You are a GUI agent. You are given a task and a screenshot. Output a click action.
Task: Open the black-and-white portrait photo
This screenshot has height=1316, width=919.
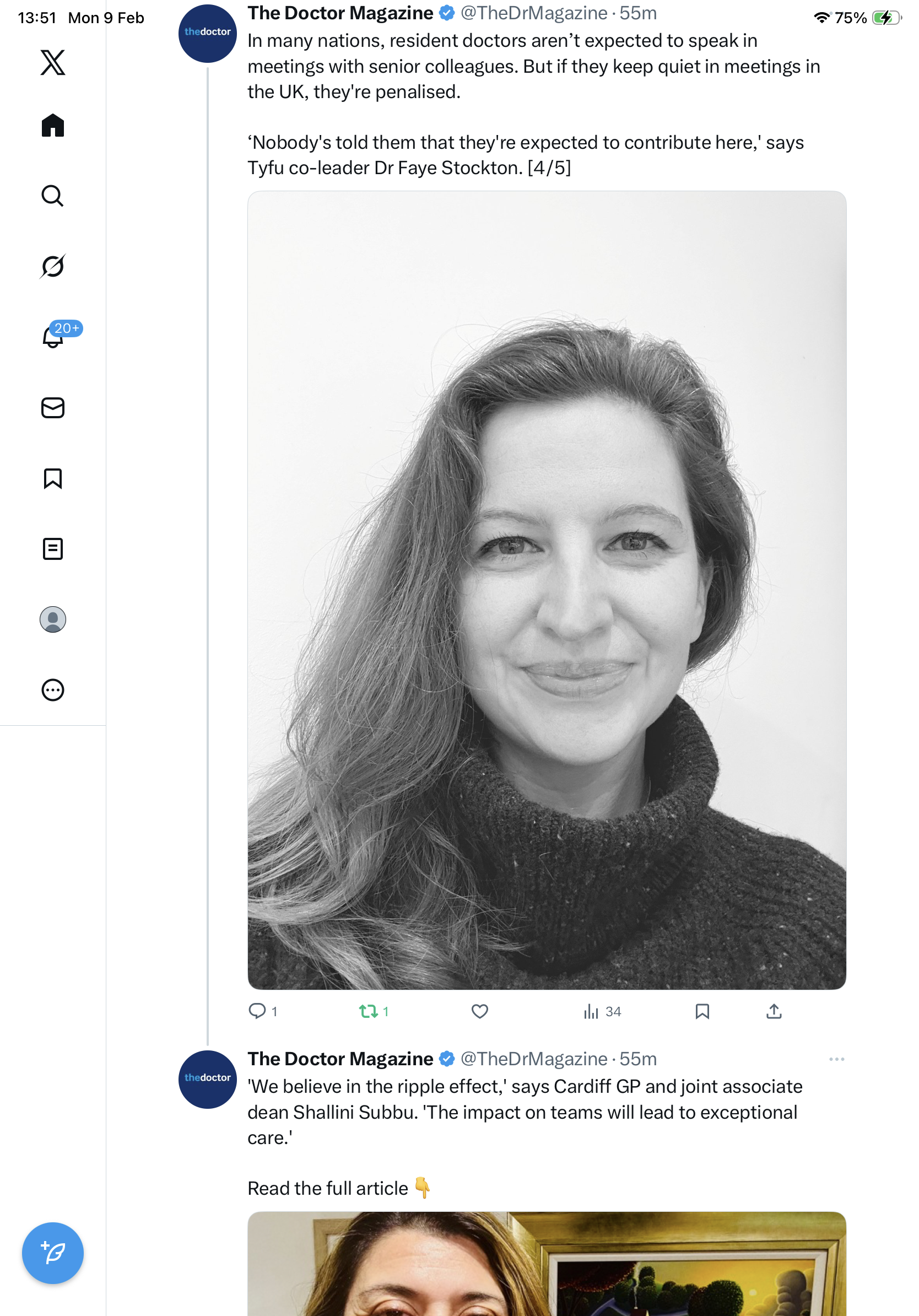(547, 590)
